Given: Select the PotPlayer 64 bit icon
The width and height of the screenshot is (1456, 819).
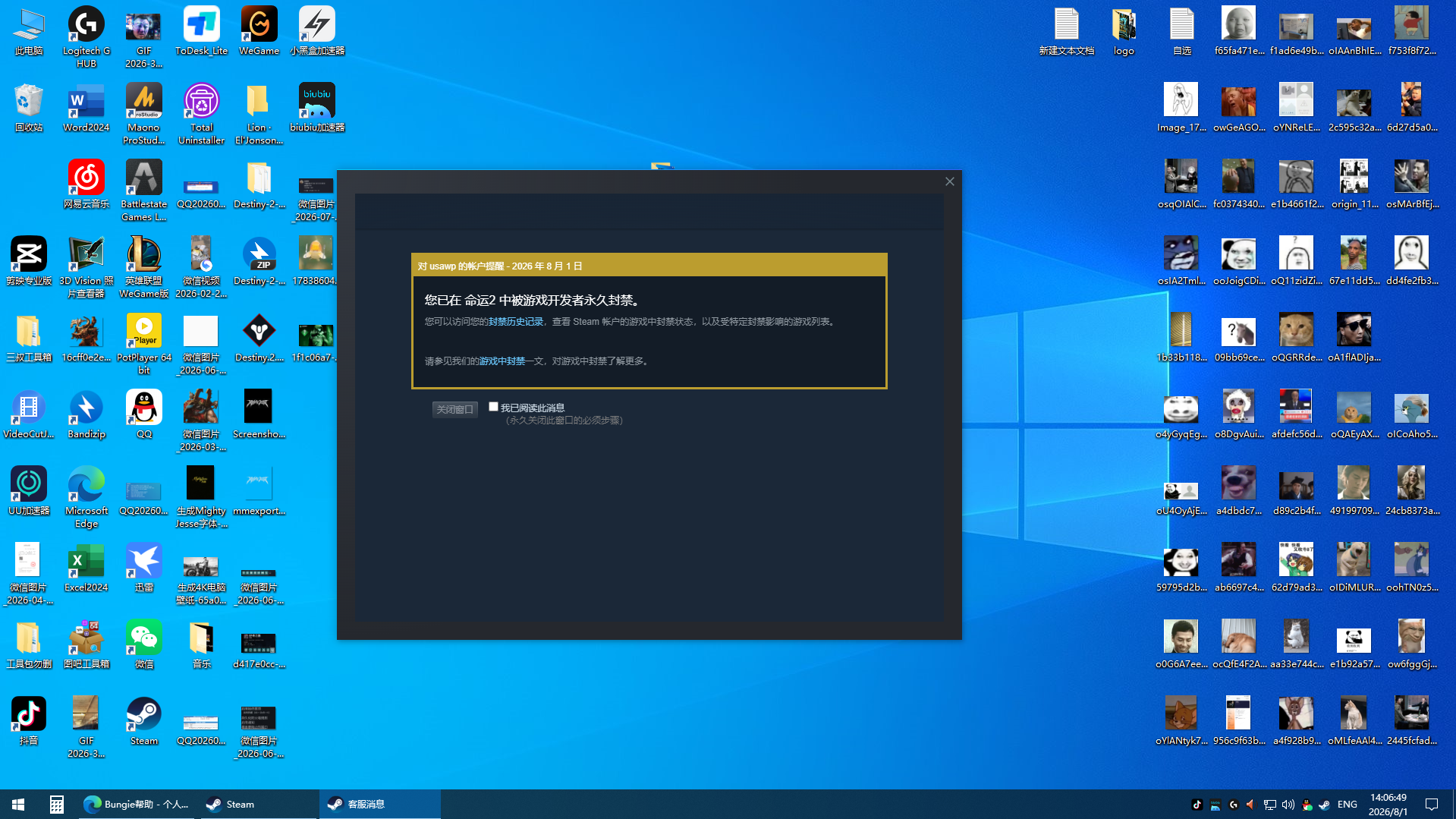Looking at the screenshot, I should click(x=144, y=345).
